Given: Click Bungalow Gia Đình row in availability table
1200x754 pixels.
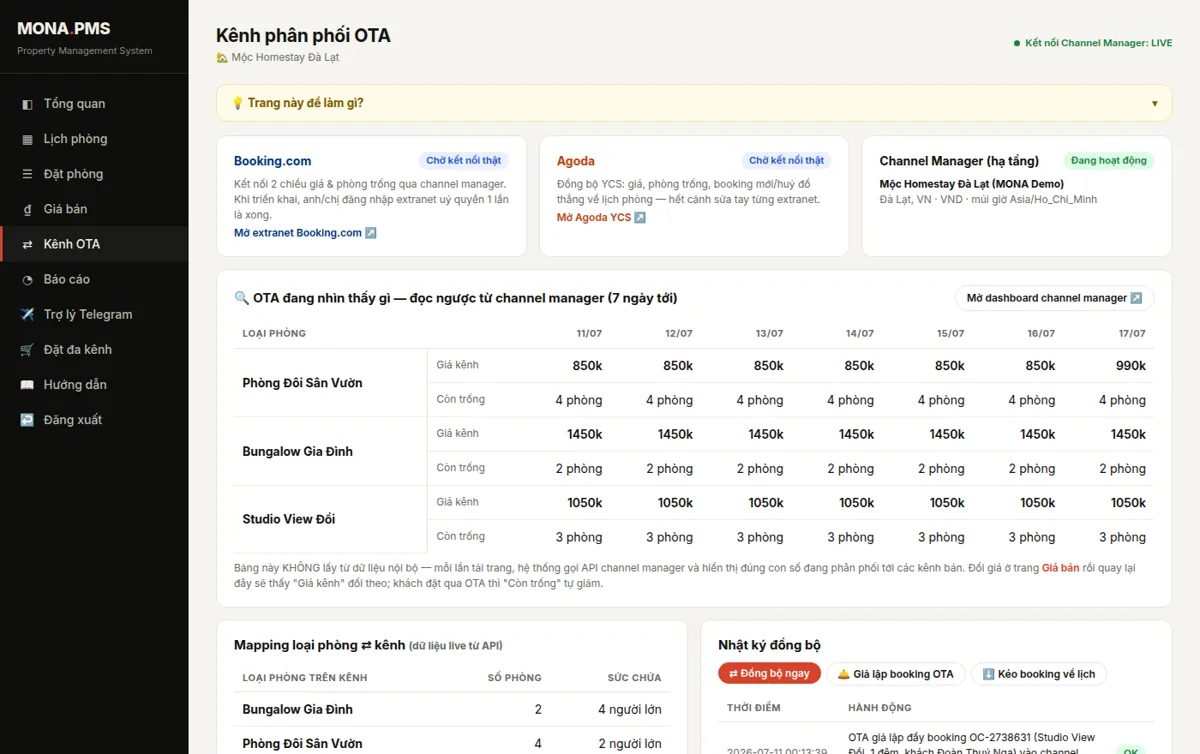Looking at the screenshot, I should coord(297,451).
